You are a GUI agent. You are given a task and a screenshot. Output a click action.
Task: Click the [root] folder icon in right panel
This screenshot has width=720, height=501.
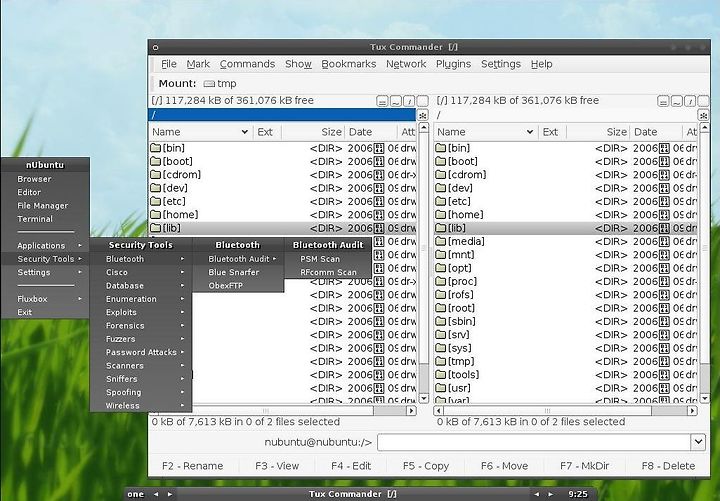coord(441,308)
